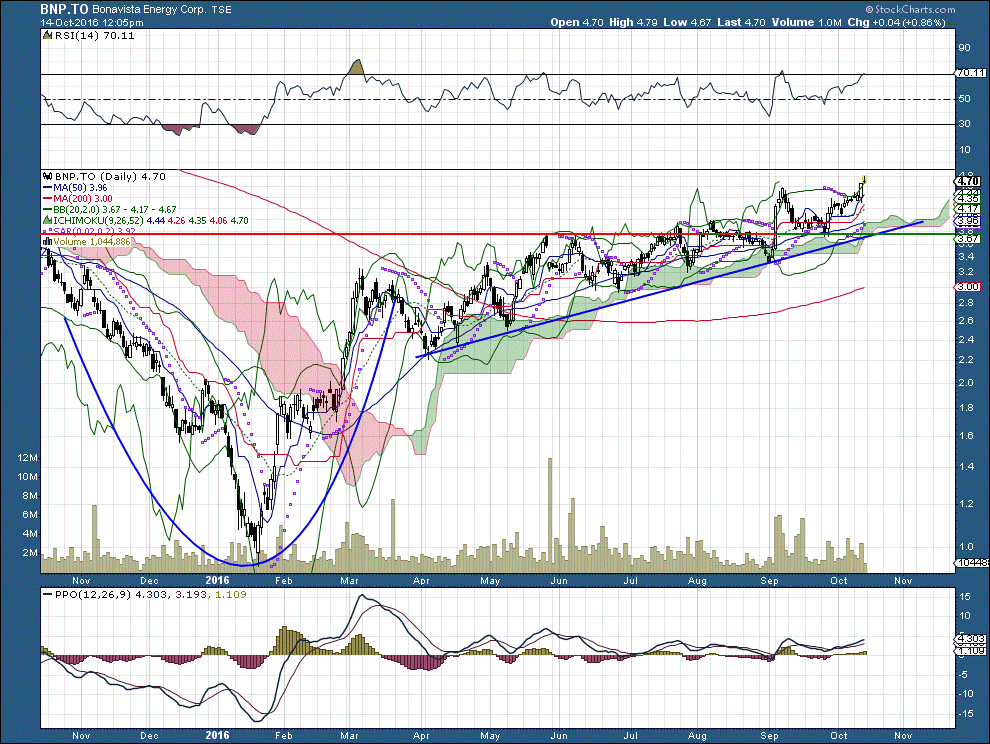This screenshot has height=744, width=990.
Task: Click the Volume 1,044,886 legend label
Action: coord(92,242)
